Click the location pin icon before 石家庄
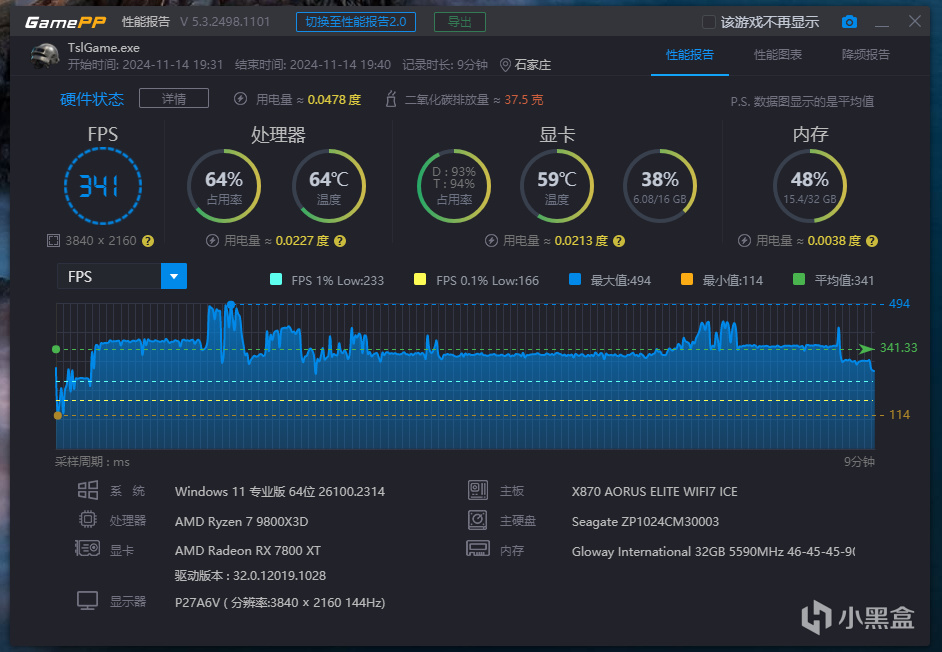Image resolution: width=942 pixels, height=652 pixels. [505, 65]
